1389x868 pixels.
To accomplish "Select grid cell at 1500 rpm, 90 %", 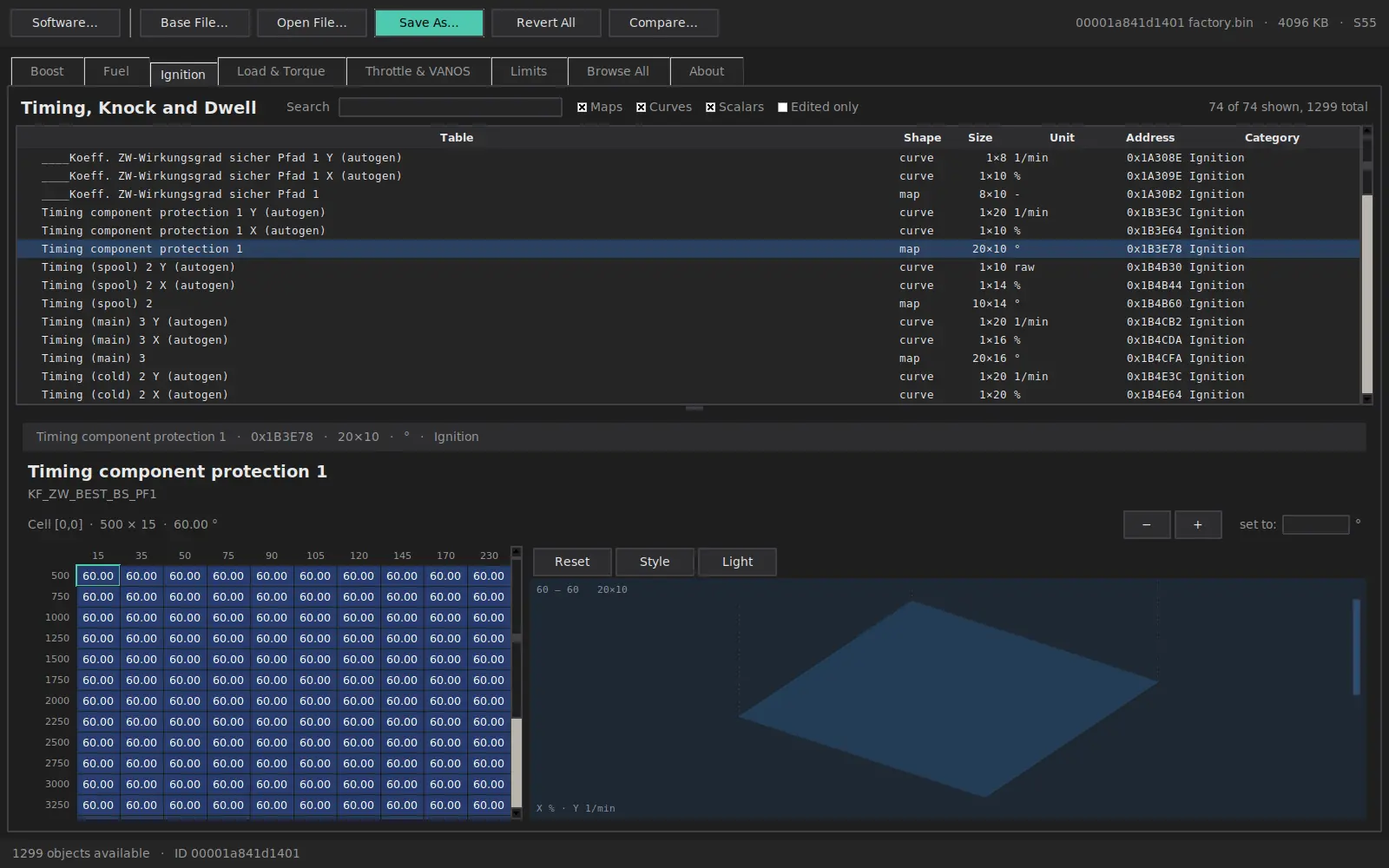I will [272, 659].
